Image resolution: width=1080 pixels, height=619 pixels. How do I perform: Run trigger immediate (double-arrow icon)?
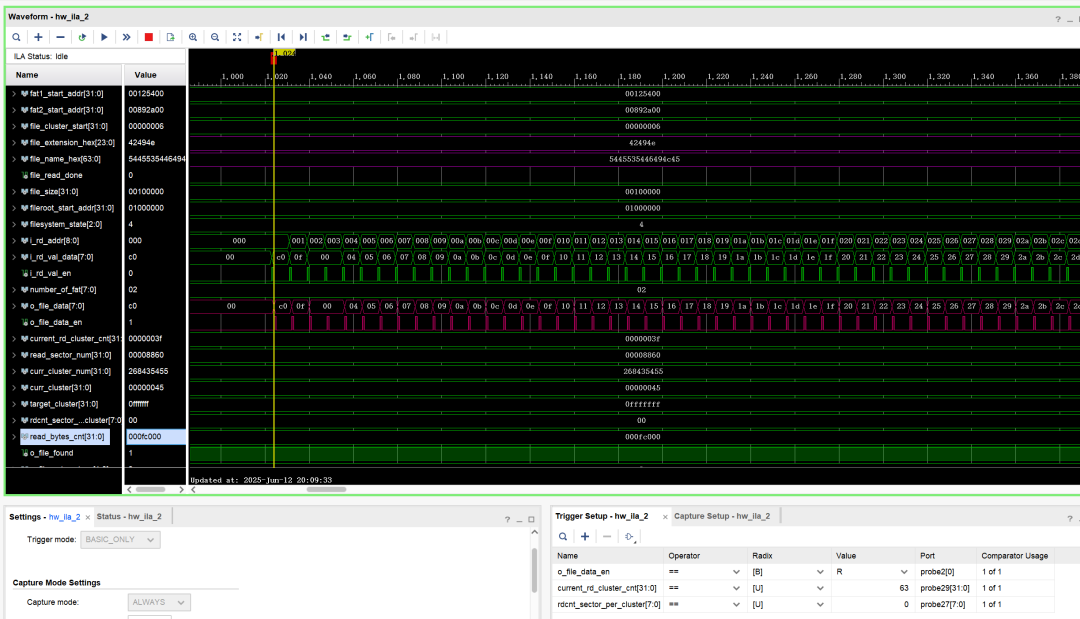tap(126, 37)
